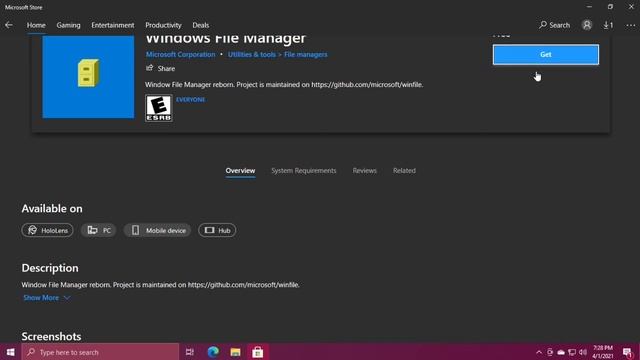Share the Windows File Manager app
The width and height of the screenshot is (640, 360).
pyautogui.click(x=160, y=68)
